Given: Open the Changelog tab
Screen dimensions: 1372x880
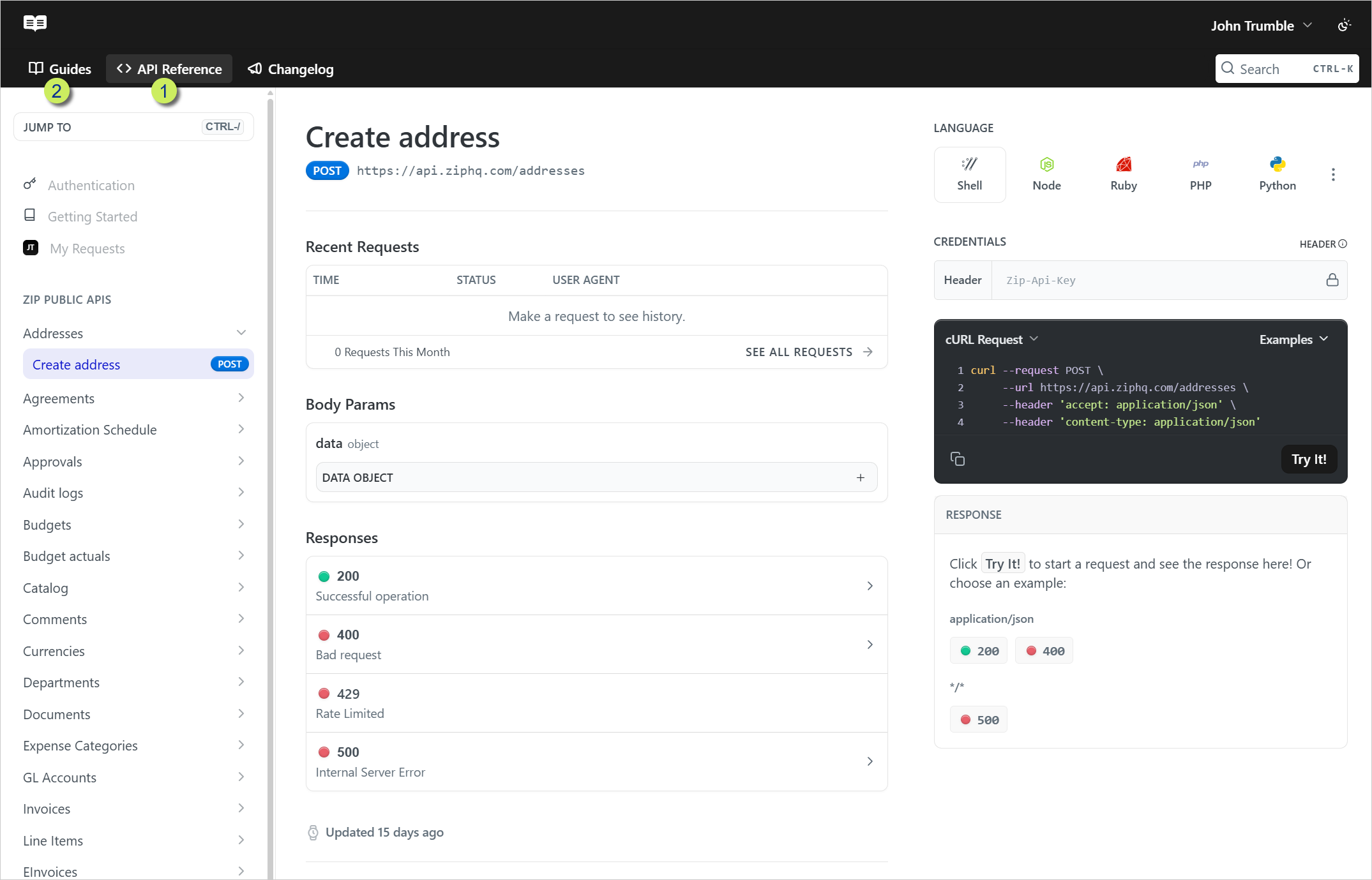Looking at the screenshot, I should 290,69.
